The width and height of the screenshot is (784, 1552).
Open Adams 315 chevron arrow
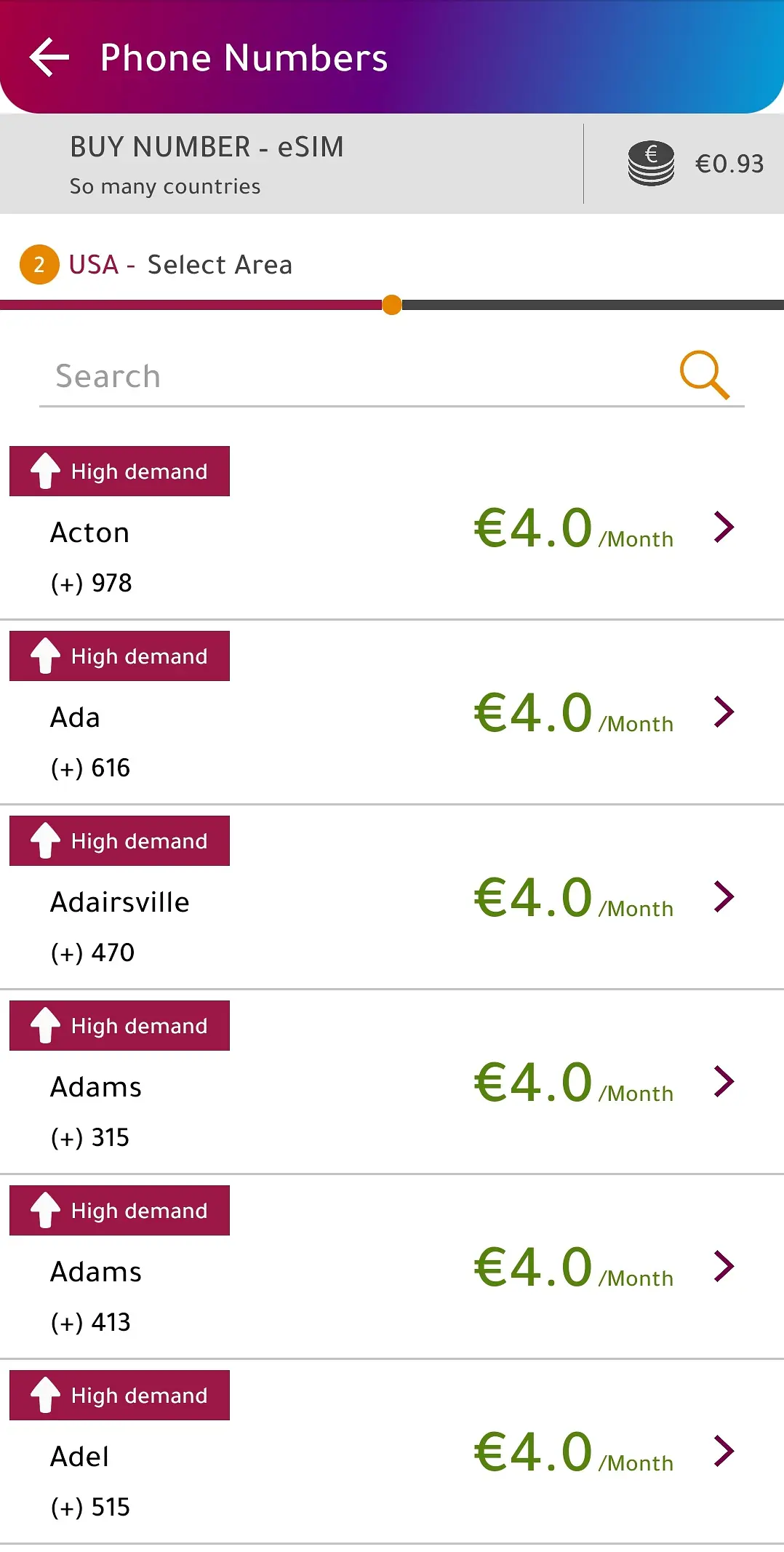pos(724,1082)
